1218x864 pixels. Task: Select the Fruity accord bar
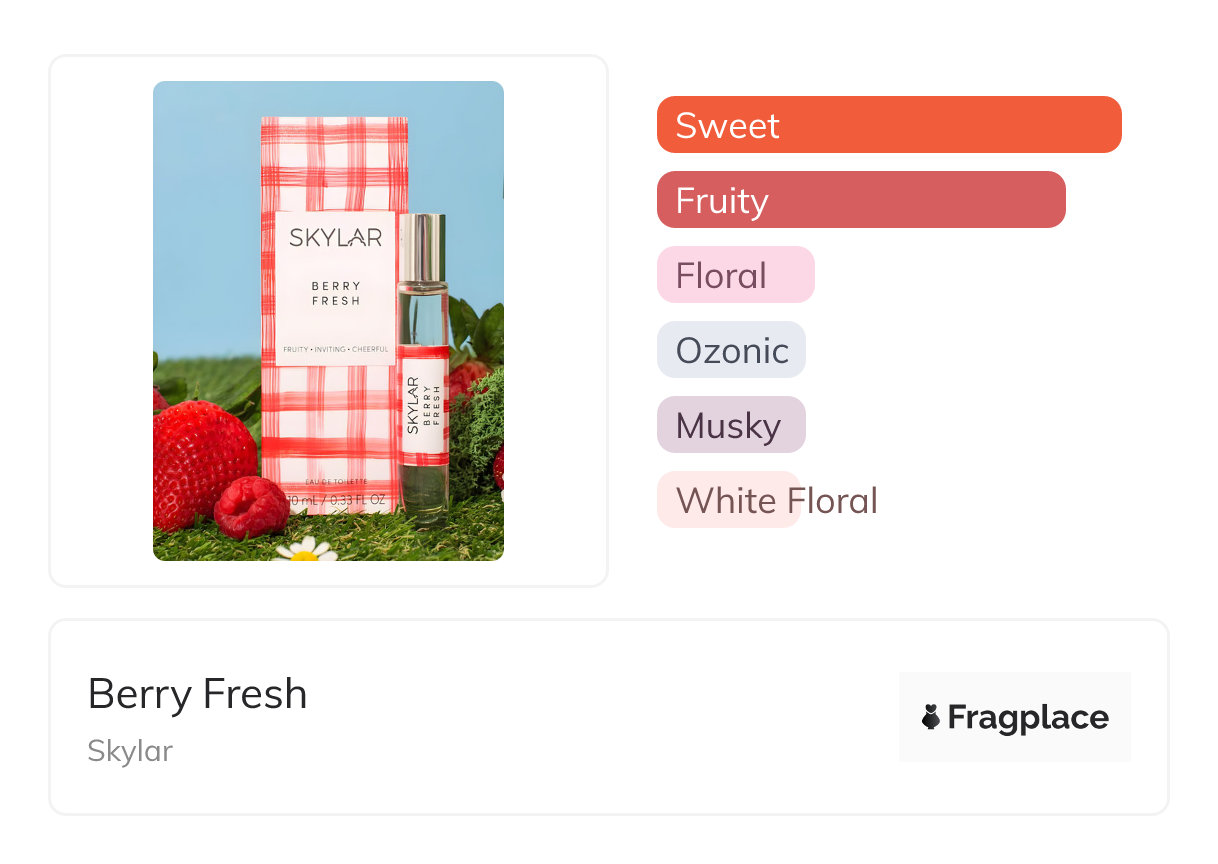[x=860, y=200]
